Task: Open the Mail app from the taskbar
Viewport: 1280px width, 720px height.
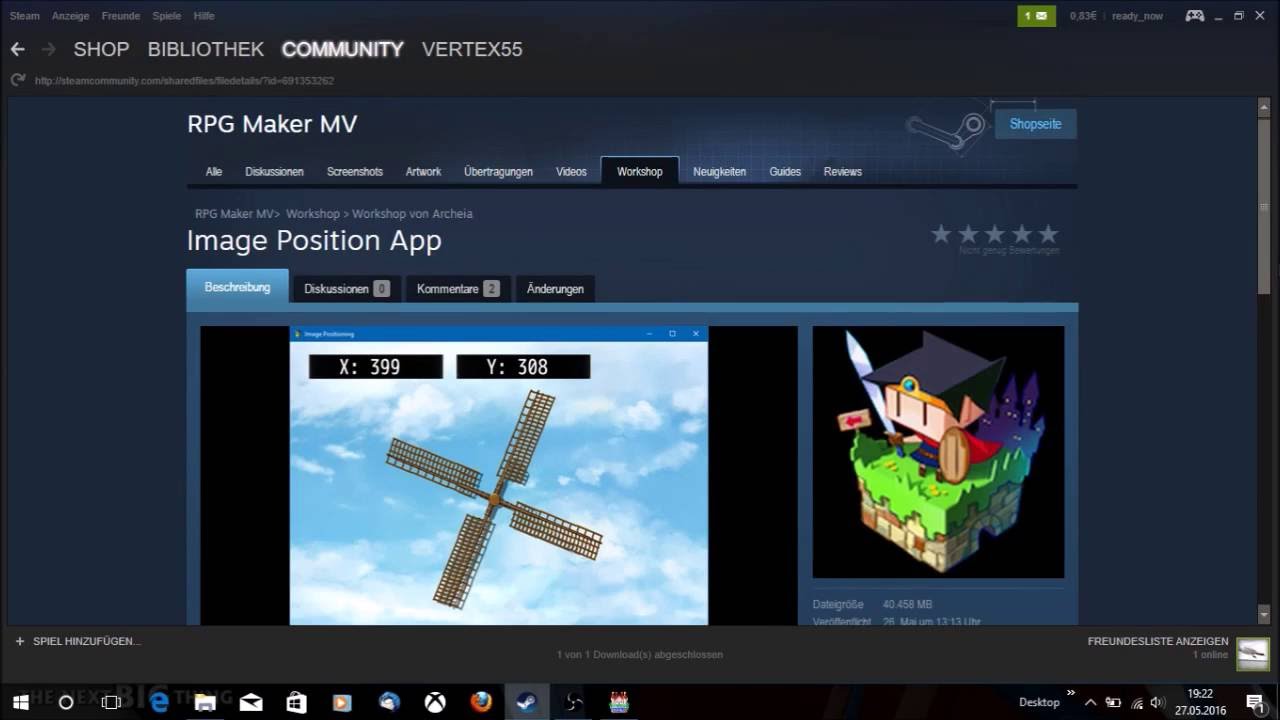Action: click(x=251, y=702)
